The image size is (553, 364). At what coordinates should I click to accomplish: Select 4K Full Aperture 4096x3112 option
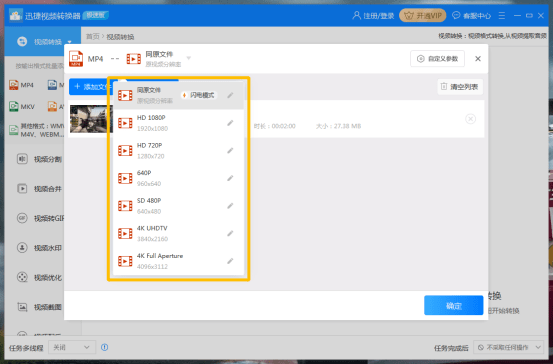coord(178,261)
